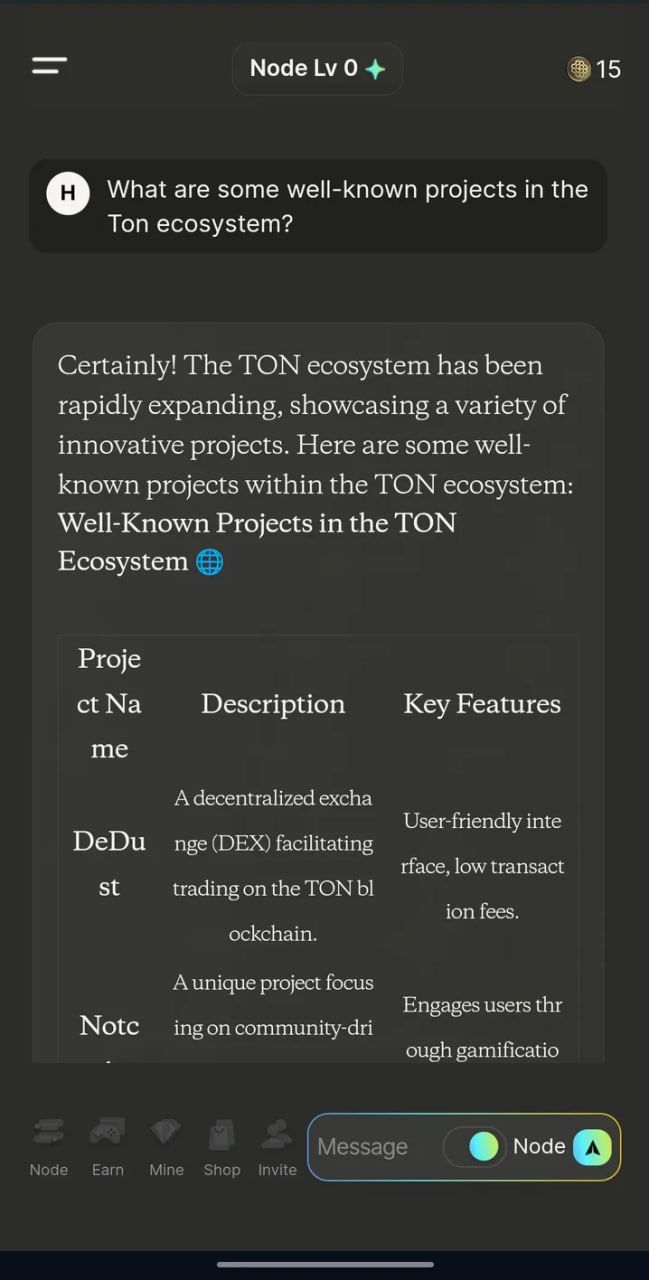
Task: Toggle the Node mode switch in message bar
Action: [x=474, y=1147]
